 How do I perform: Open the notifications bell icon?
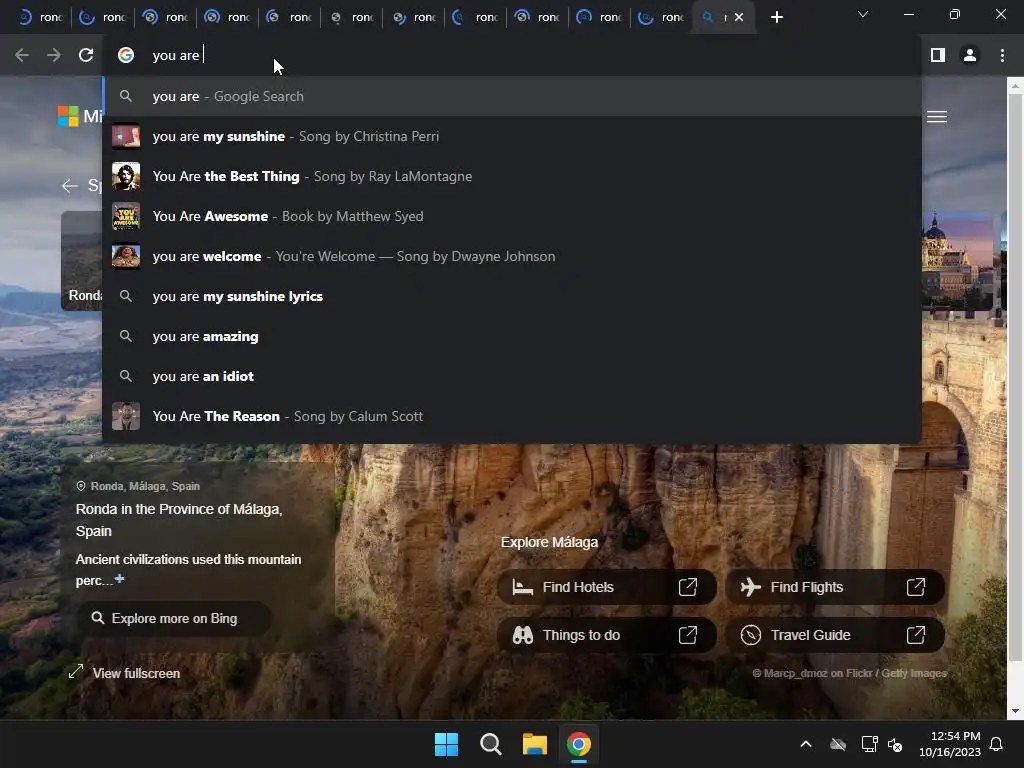(x=997, y=744)
